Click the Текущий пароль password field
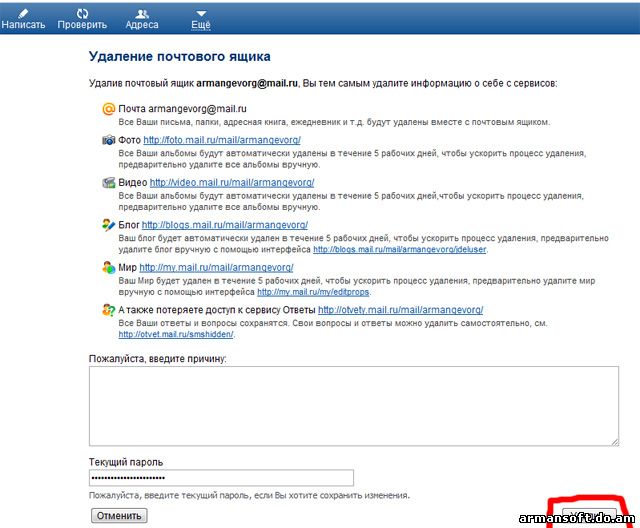This screenshot has width=640, height=528. tap(221, 478)
